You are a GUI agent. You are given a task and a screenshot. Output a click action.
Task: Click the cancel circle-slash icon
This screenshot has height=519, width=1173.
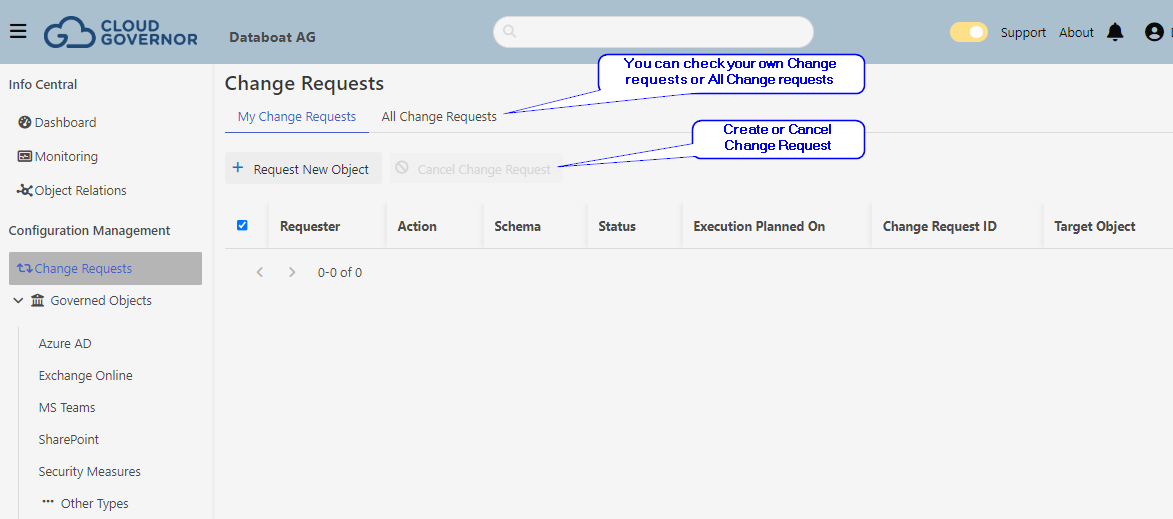[402, 168]
